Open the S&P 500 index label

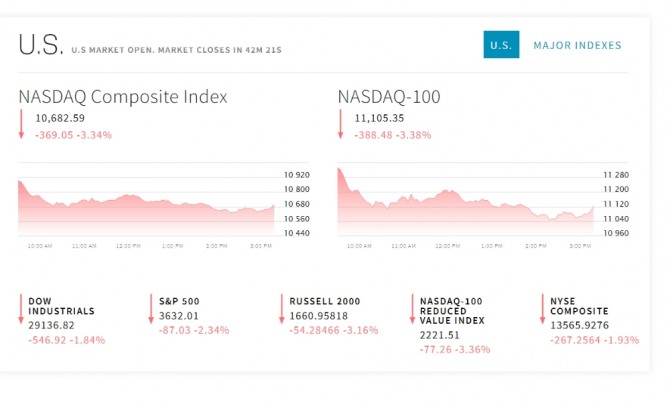click(x=182, y=300)
